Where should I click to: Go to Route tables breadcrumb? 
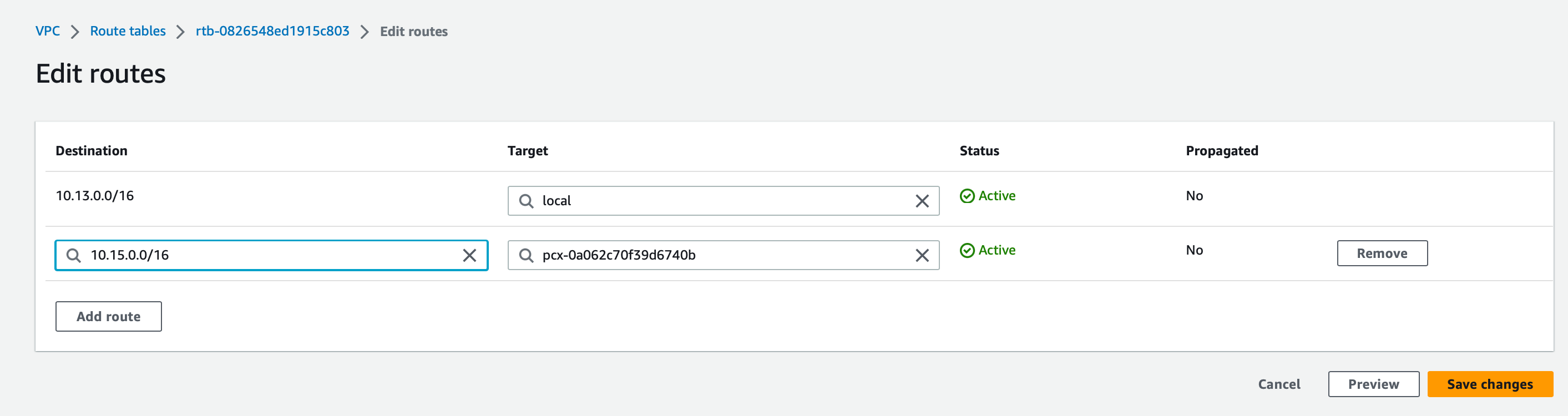[x=128, y=31]
